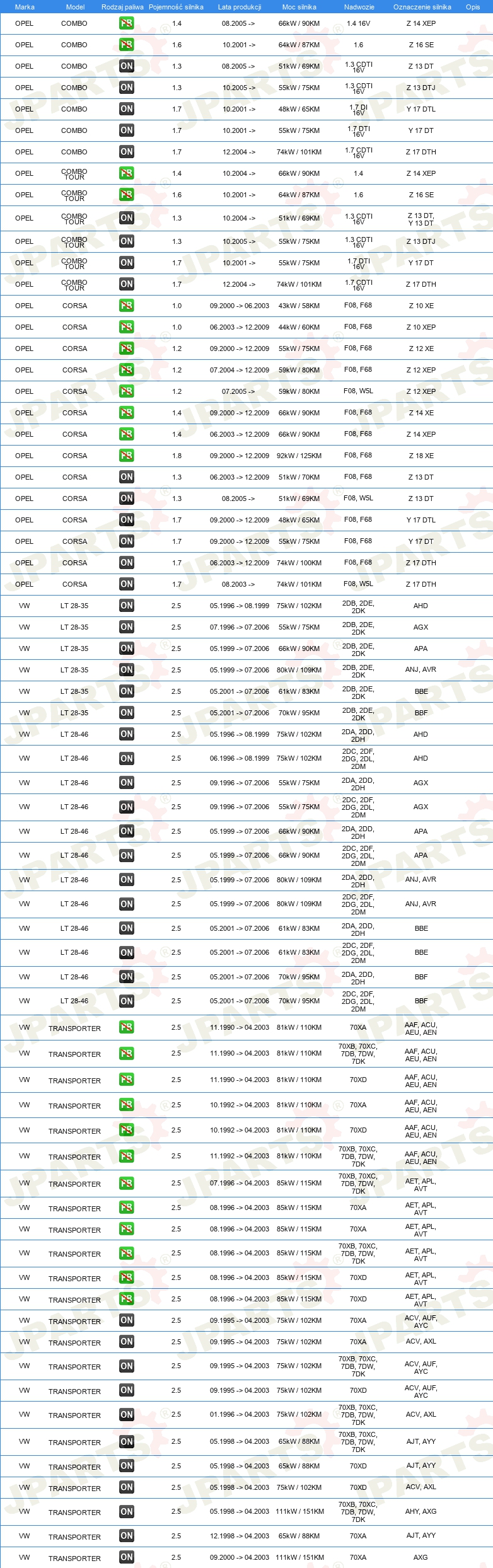Viewport: 493px width, 1568px height.
Task: Click diesel icon for Transporter 09.2000 AXG row
Action: click(x=126, y=1557)
